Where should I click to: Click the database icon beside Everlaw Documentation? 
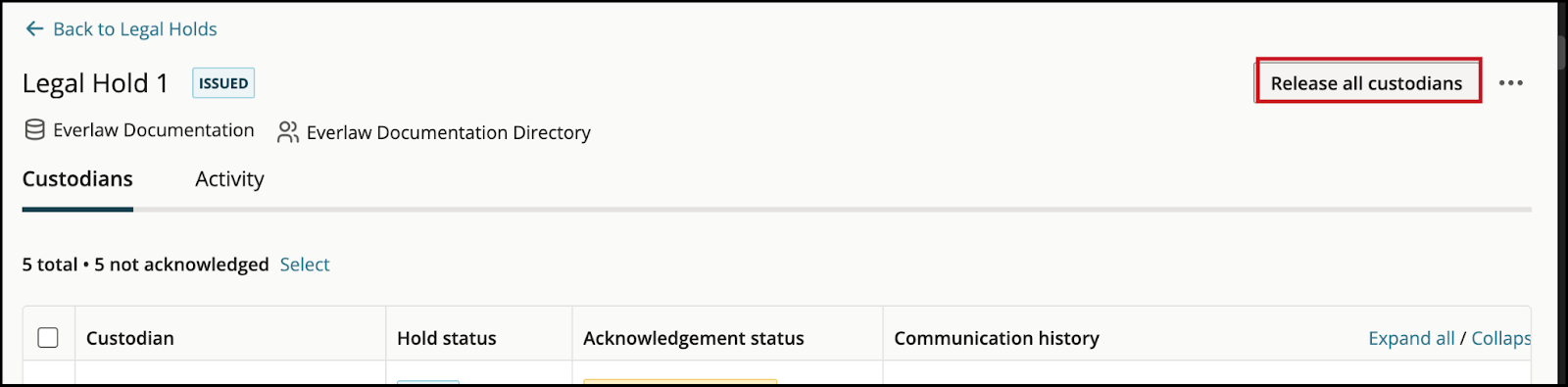click(x=34, y=130)
